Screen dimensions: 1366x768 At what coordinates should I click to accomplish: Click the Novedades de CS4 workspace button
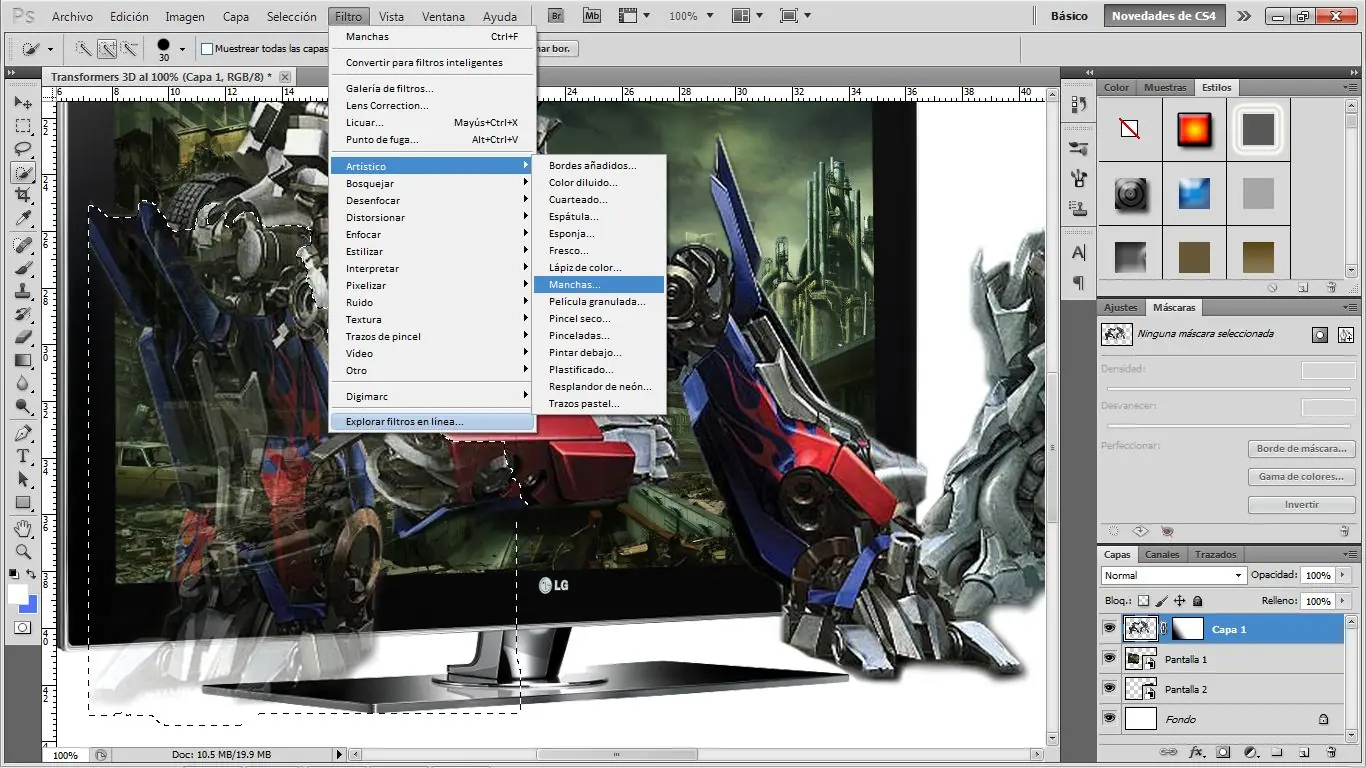pos(1164,16)
